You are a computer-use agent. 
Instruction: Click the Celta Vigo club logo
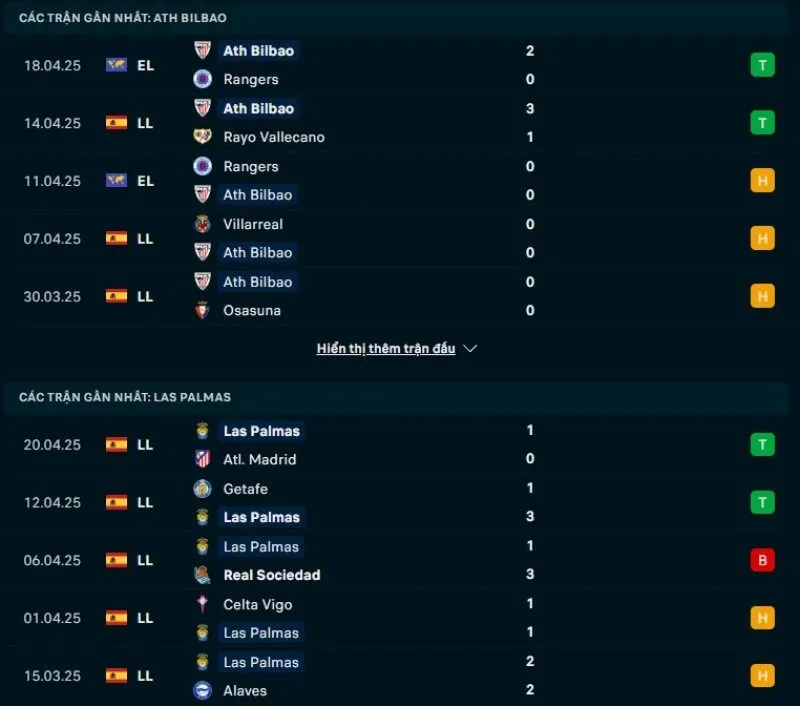(x=202, y=604)
